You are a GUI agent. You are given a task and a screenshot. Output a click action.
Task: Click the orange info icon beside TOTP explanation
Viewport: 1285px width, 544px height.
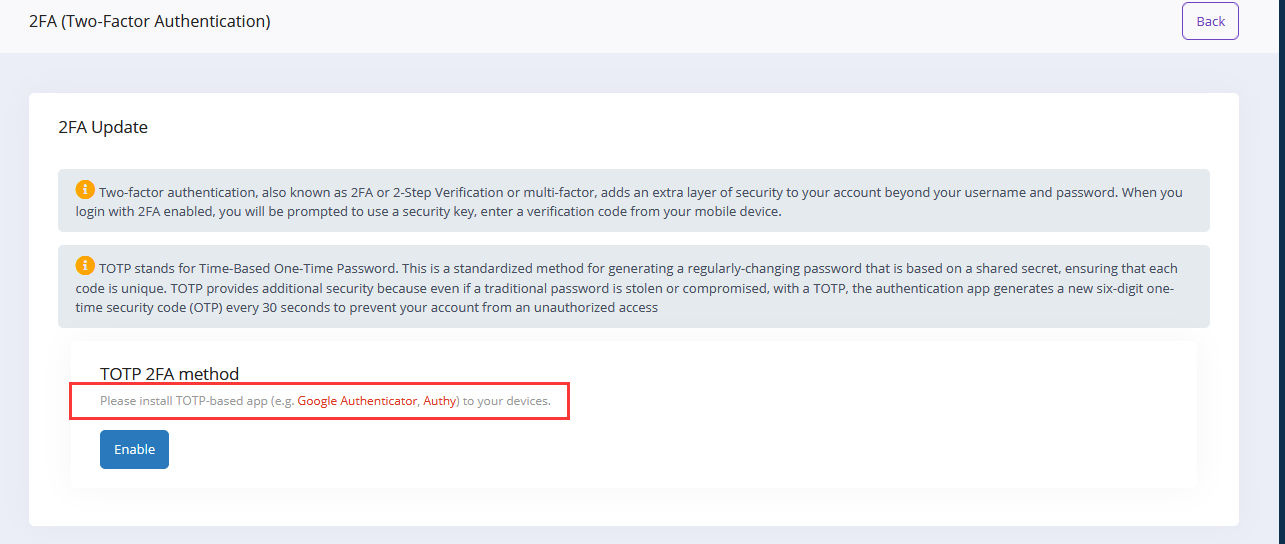pyautogui.click(x=85, y=265)
